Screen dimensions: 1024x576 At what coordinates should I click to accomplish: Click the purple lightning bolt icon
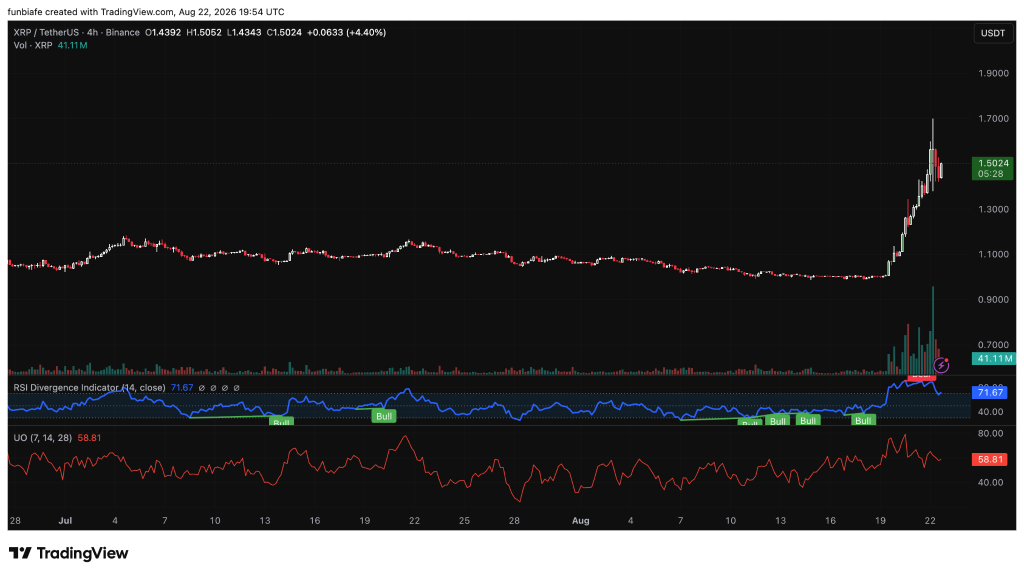coord(941,365)
